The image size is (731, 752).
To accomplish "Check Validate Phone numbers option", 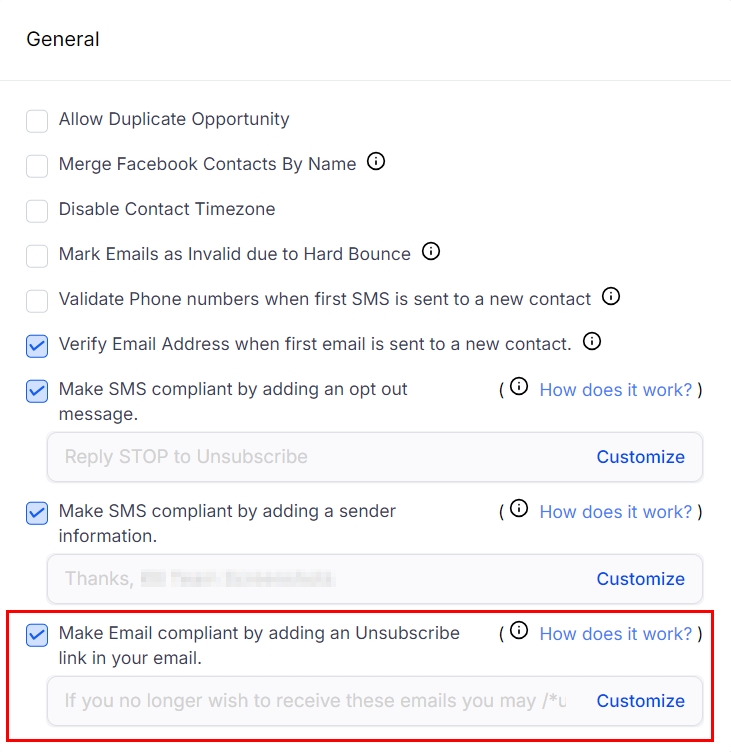I will tap(37, 301).
